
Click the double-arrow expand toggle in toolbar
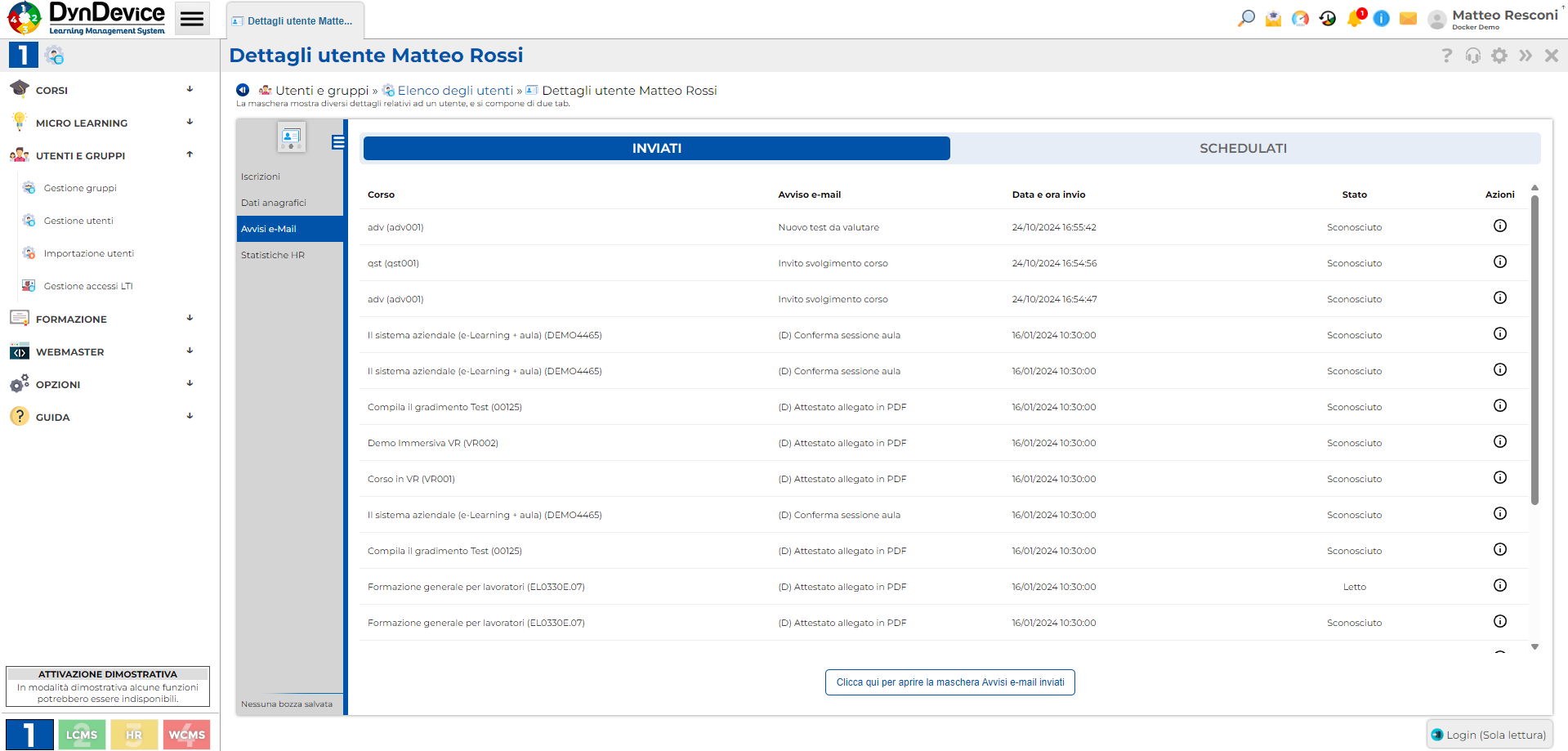[x=1526, y=56]
